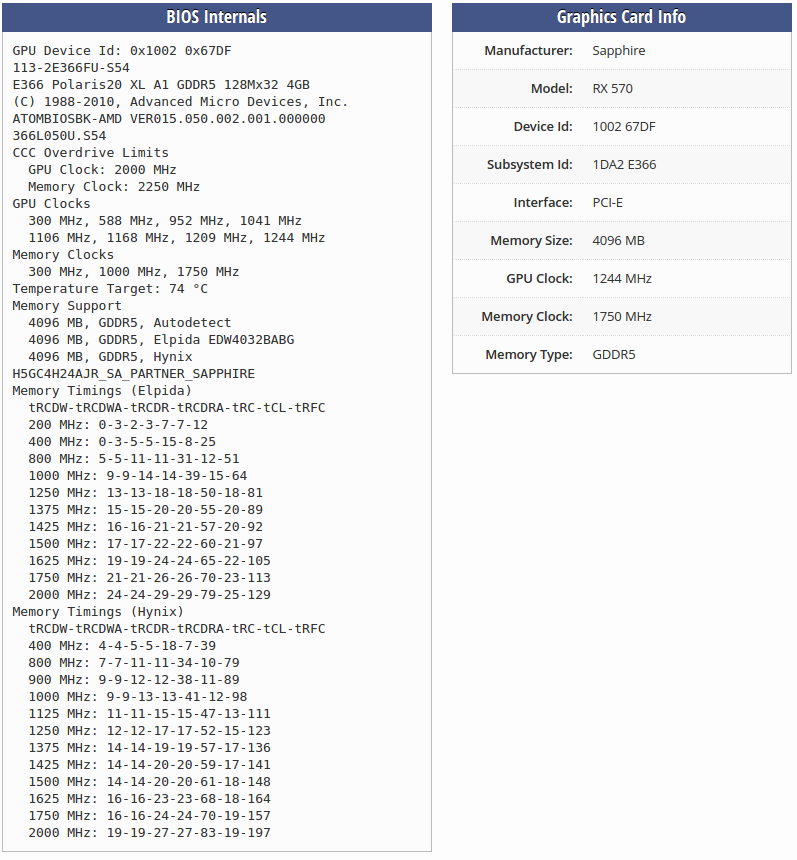
Task: Click Elpida 2000 MHz timing row ending 129
Action: (149, 595)
